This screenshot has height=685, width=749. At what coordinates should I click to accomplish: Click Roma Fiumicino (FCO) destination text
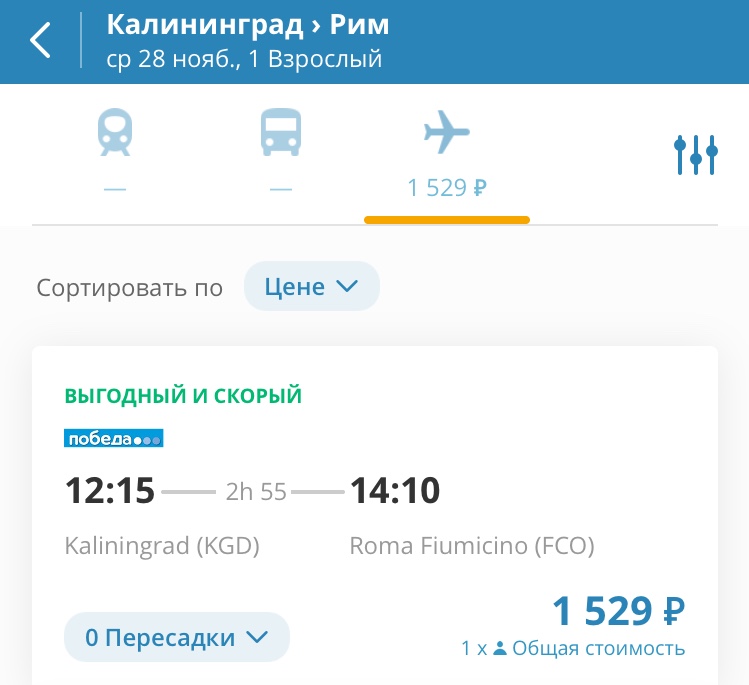pyautogui.click(x=472, y=546)
